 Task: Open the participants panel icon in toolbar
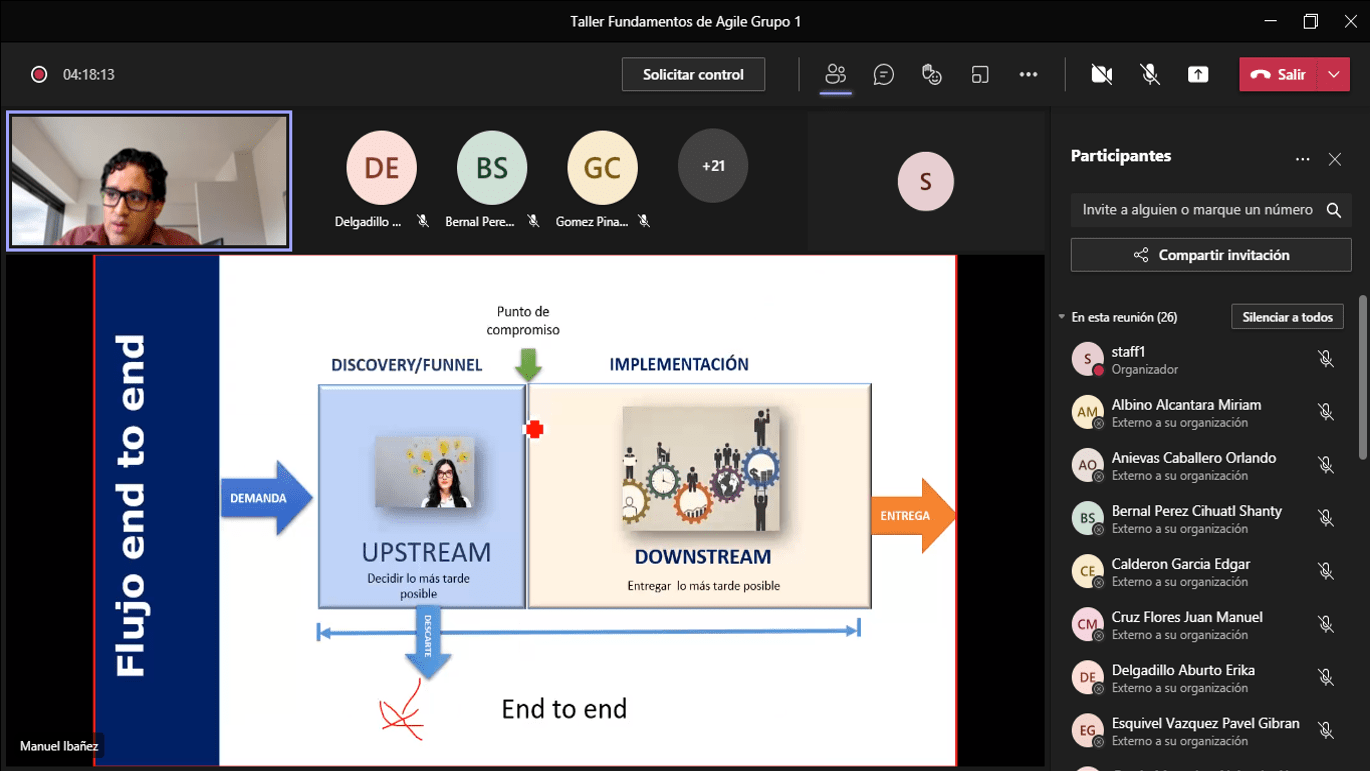coord(835,75)
